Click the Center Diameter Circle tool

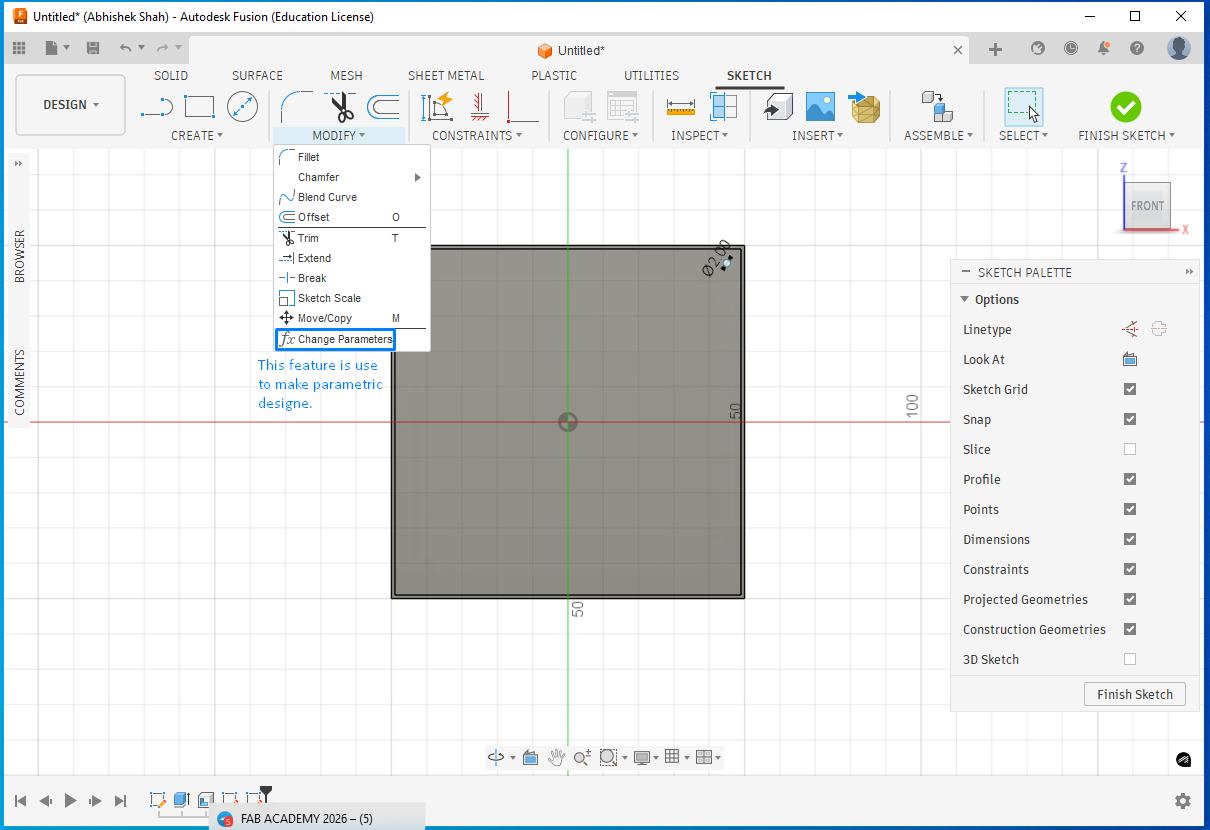click(x=242, y=106)
